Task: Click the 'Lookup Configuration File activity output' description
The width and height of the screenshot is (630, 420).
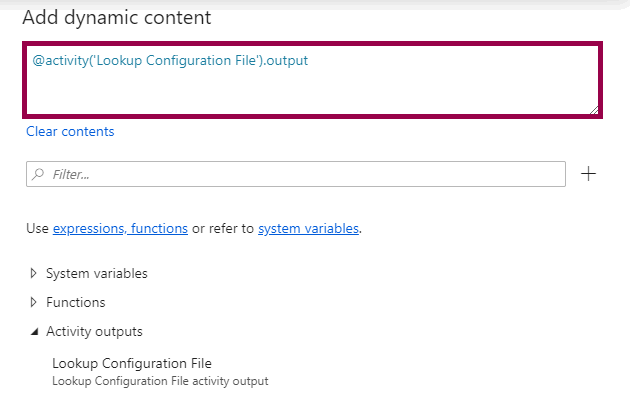Action: [160, 380]
